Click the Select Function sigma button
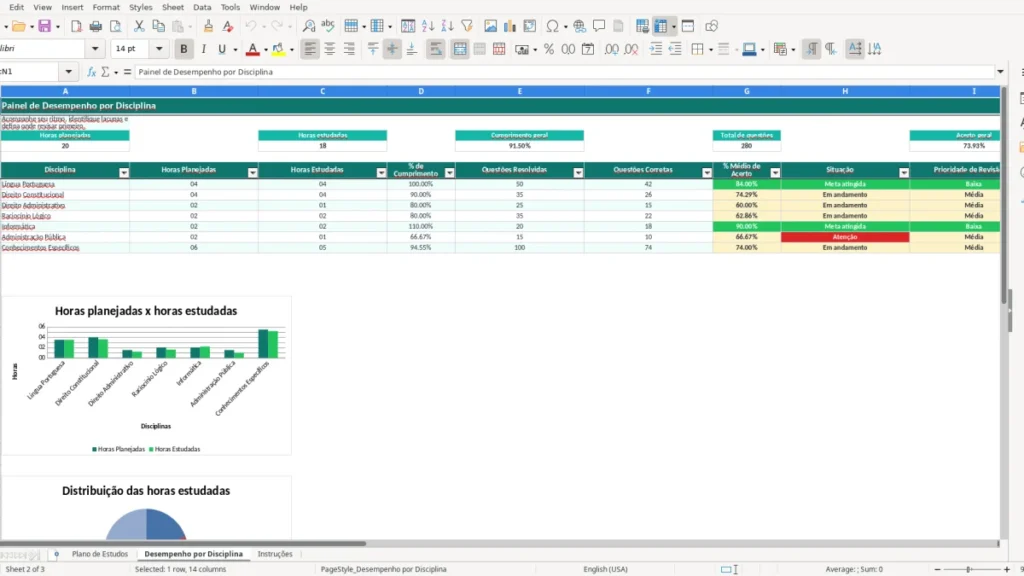This screenshot has width=1024, height=576. coord(105,72)
